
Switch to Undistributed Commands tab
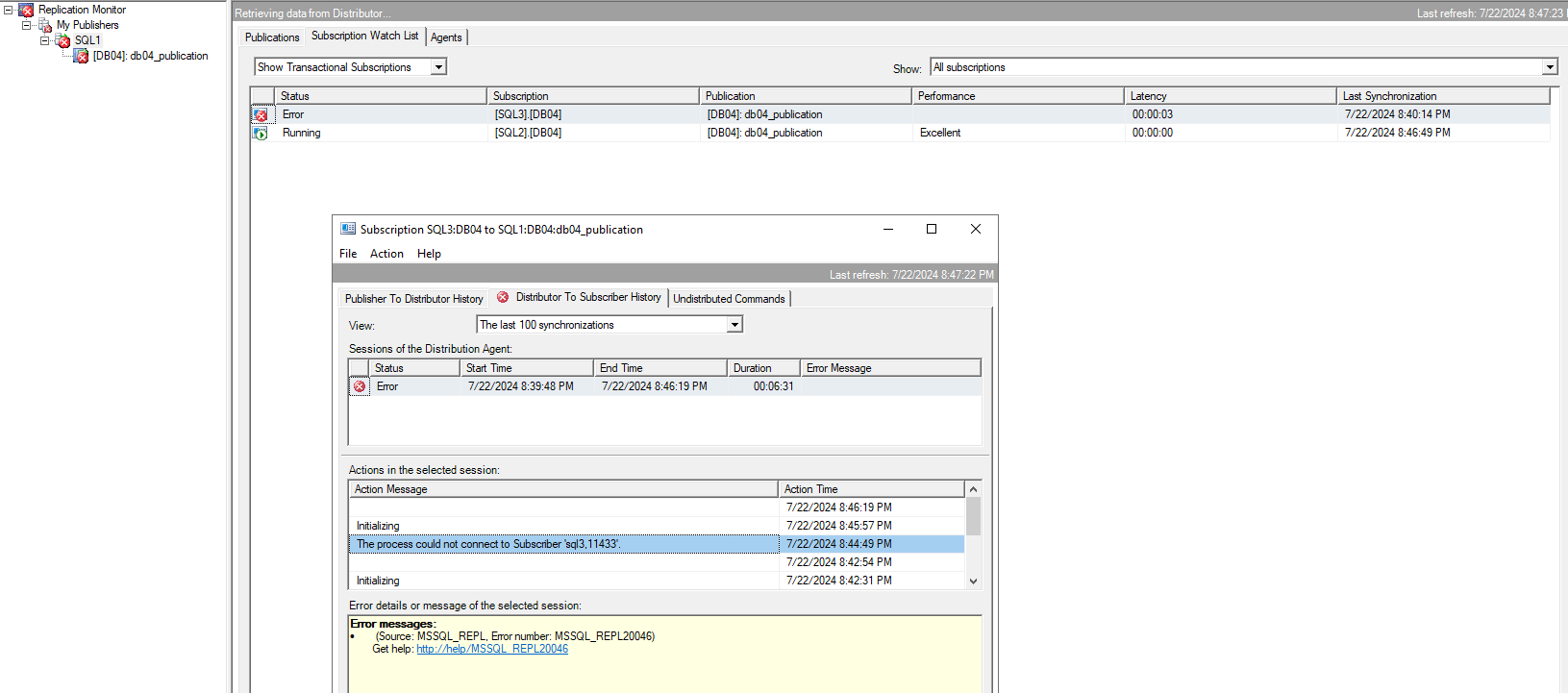point(729,299)
